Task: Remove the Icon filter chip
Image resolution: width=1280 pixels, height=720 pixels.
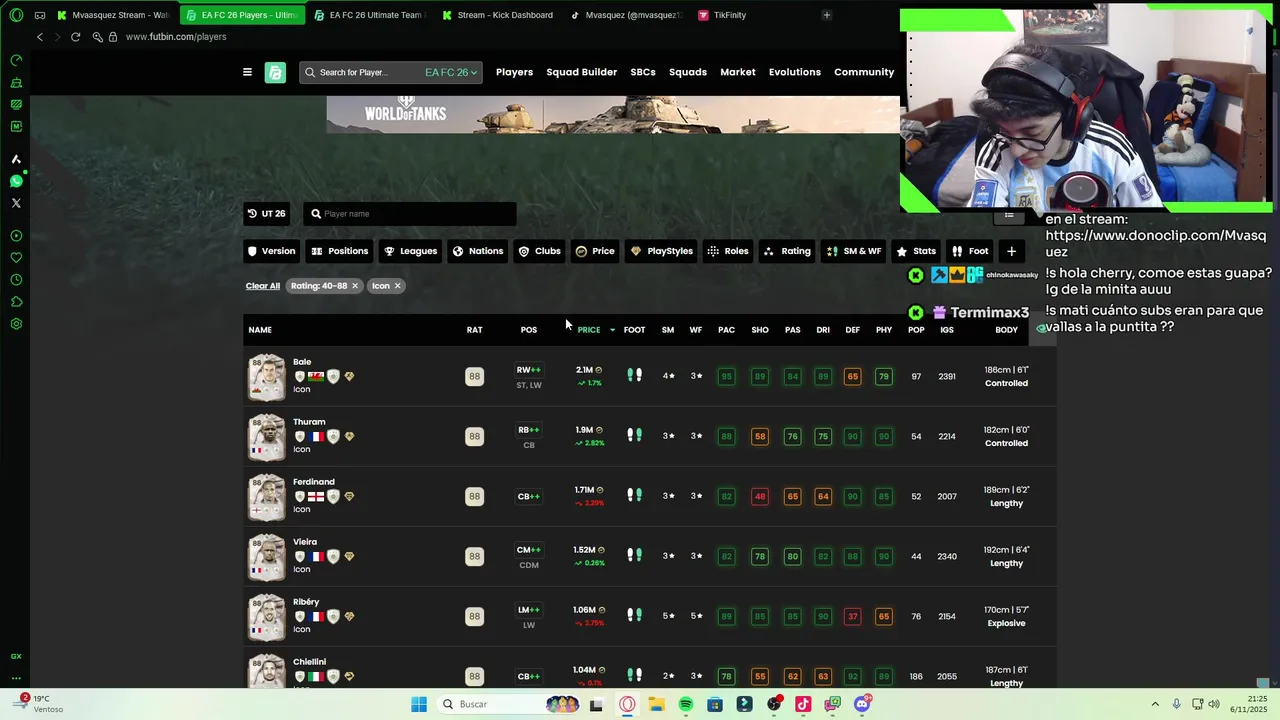Action: [397, 286]
